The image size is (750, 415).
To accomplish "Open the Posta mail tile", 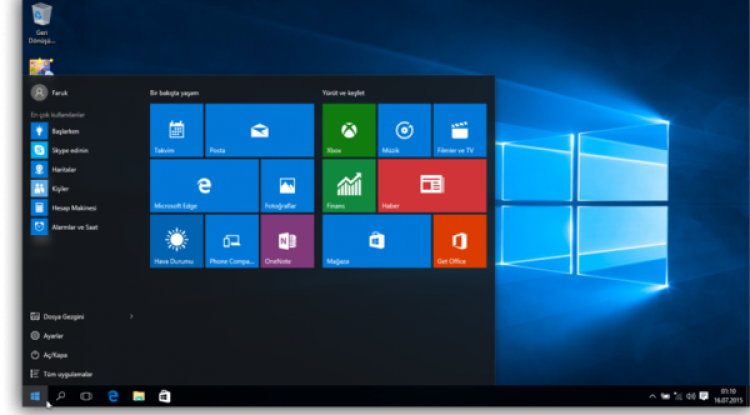I will (260, 130).
